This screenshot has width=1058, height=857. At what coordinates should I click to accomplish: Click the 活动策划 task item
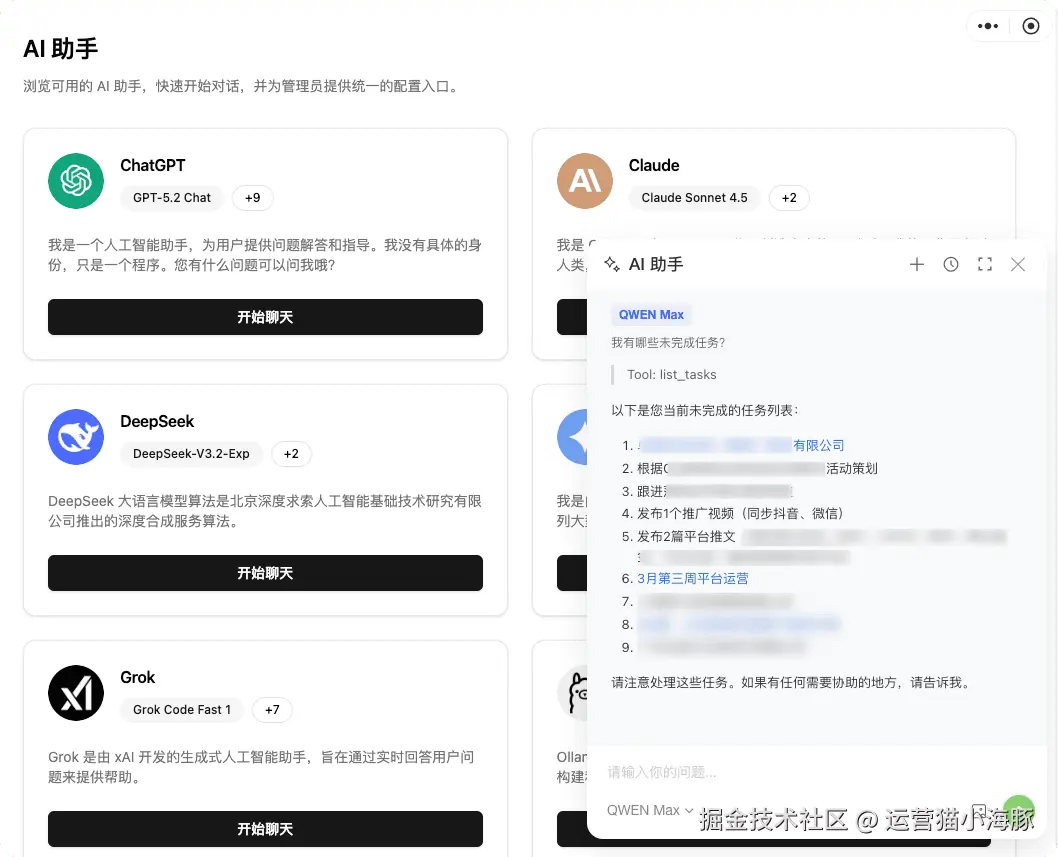tap(757, 468)
